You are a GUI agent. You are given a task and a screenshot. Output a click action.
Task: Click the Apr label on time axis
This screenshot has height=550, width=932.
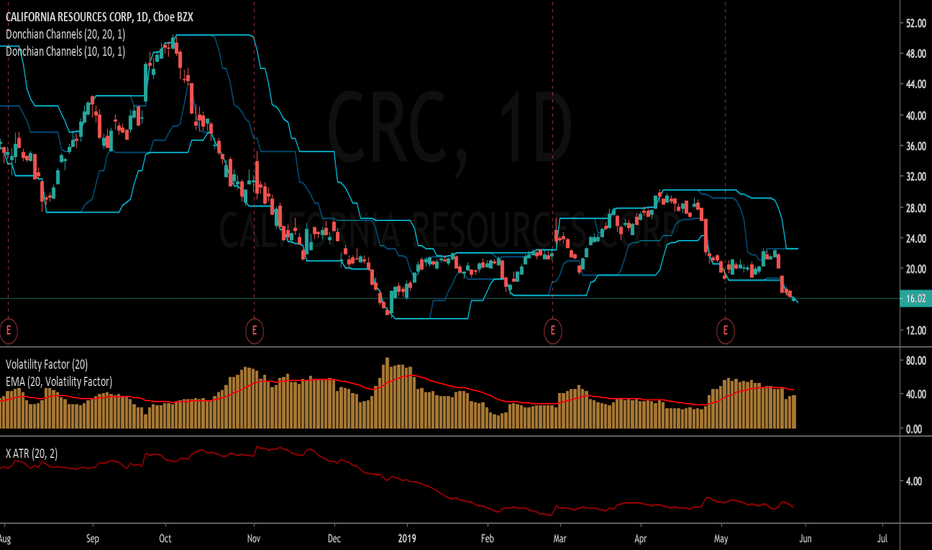click(x=640, y=539)
